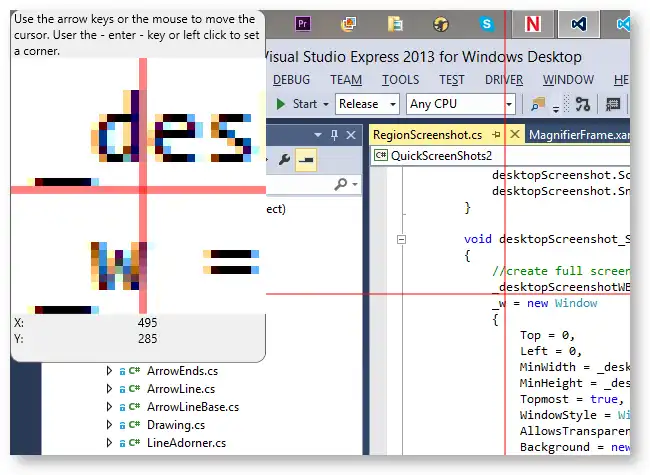Image resolution: width=650 pixels, height=475 pixels.
Task: Click the branch-shaped icon on the Visual Studio toolbar
Action: [x=582, y=104]
